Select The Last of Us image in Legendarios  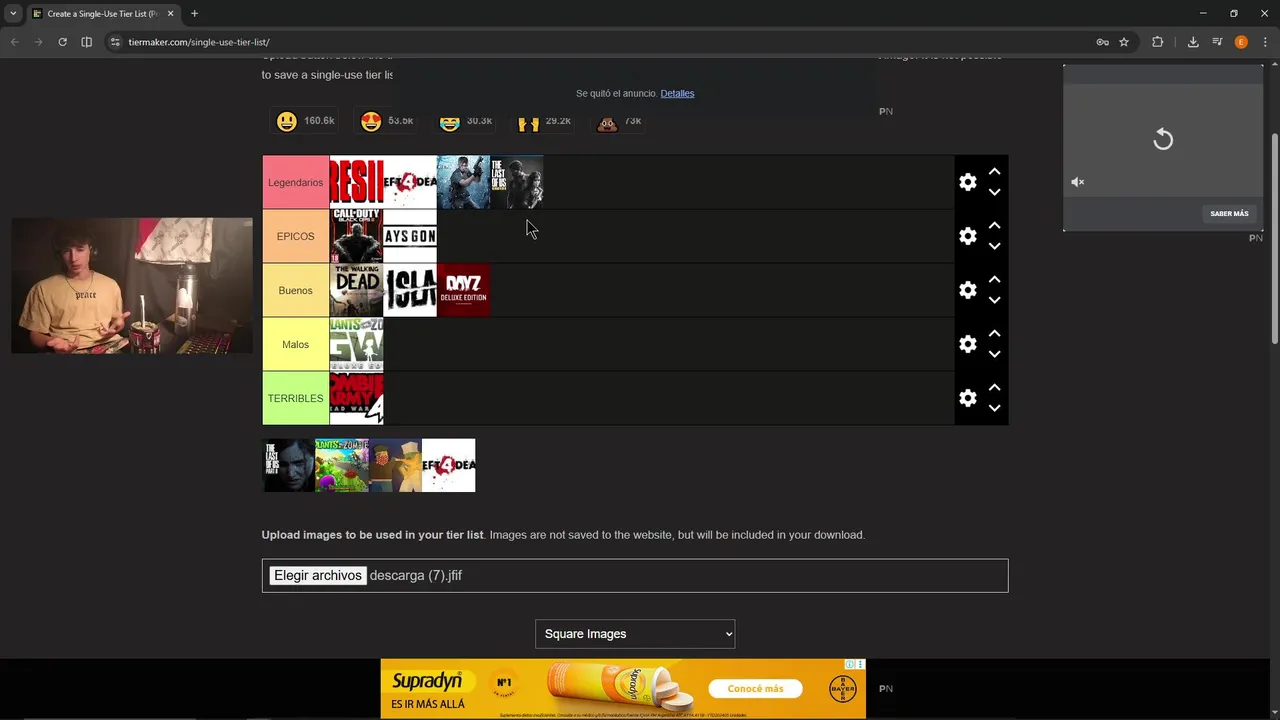pos(517,182)
